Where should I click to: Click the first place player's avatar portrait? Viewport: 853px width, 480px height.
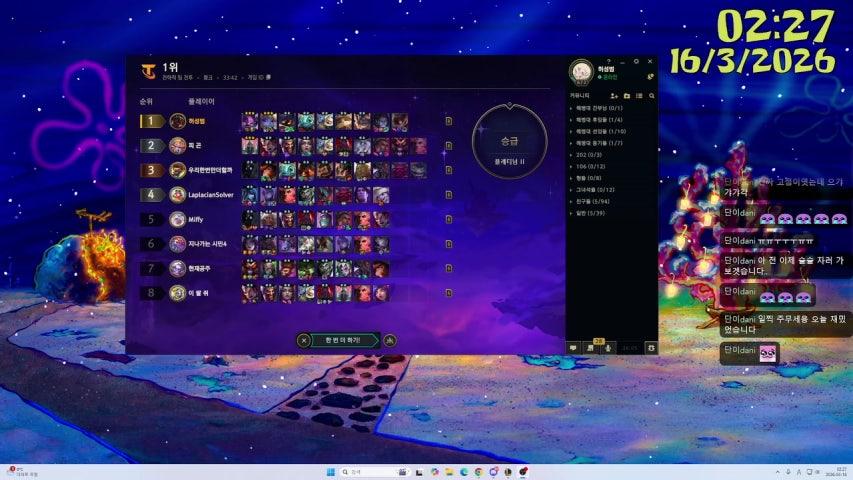178,121
